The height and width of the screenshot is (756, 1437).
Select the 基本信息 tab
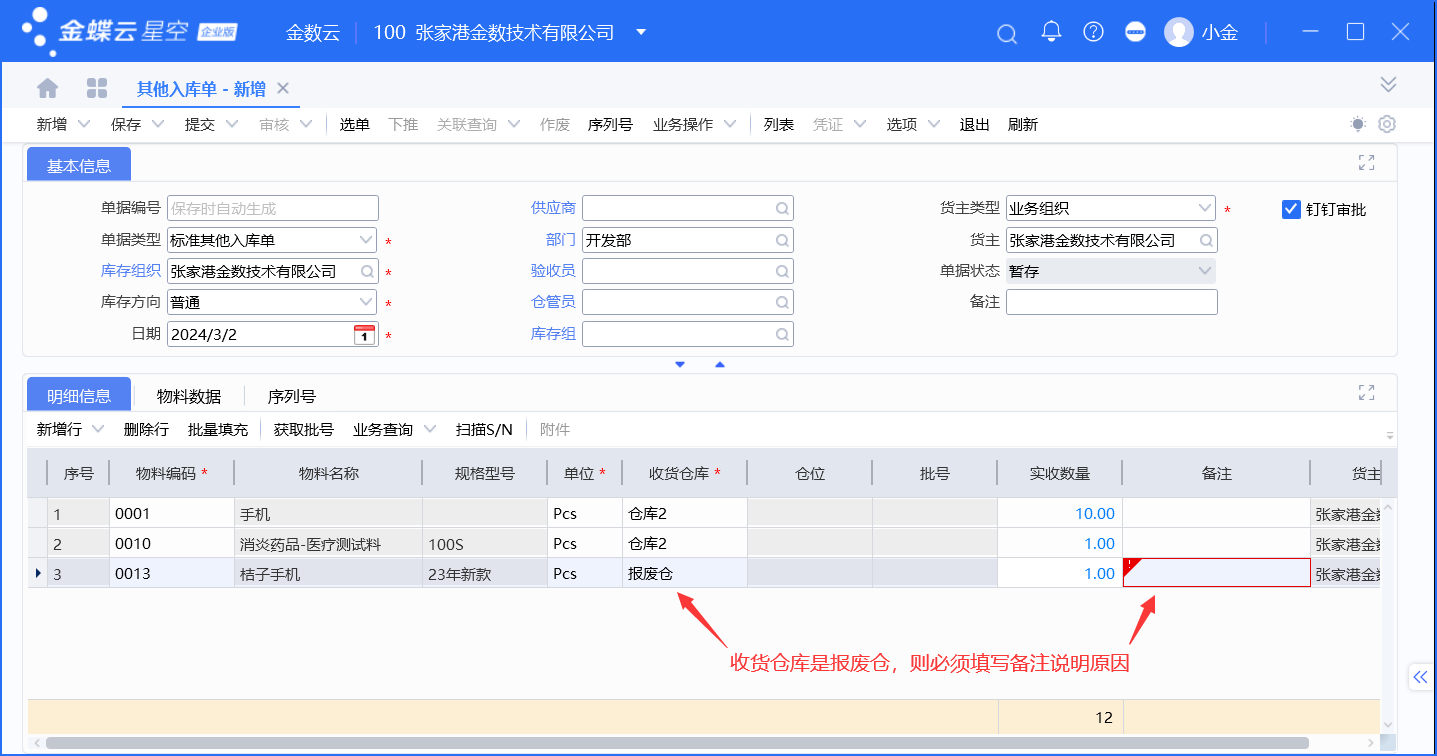[x=79, y=165]
